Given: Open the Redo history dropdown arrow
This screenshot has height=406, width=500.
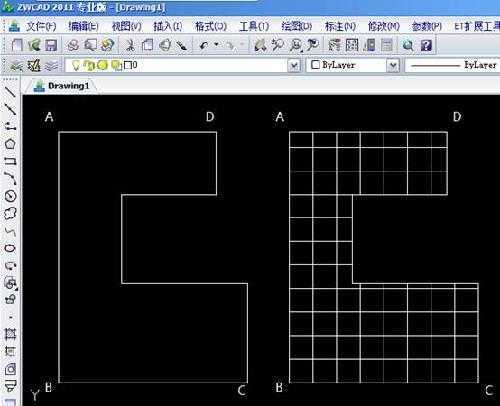Looking at the screenshot, I should pyautogui.click(x=242, y=44).
